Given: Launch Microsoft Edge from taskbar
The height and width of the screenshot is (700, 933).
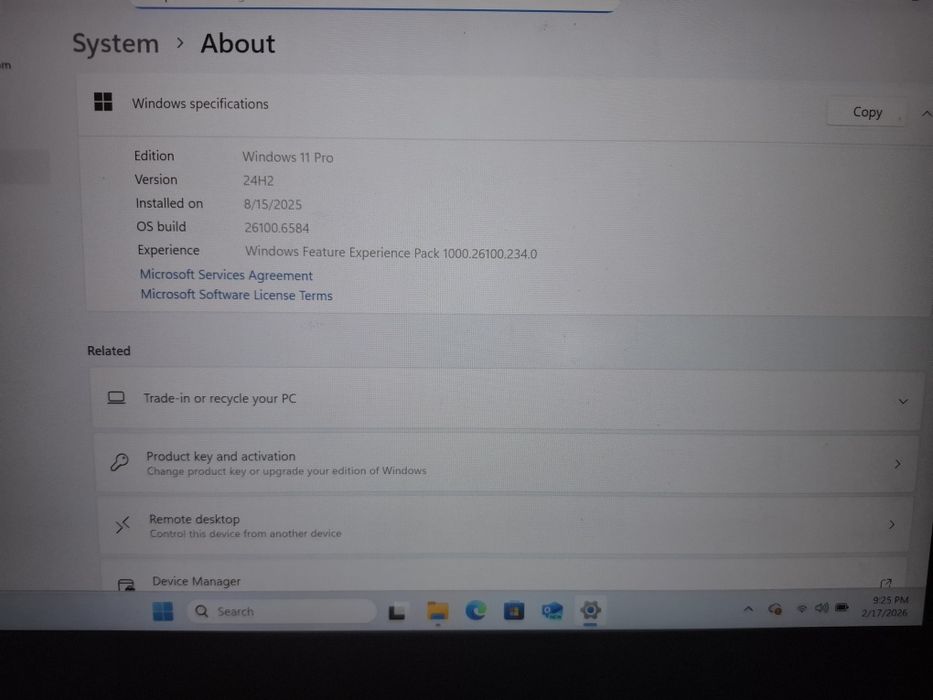Looking at the screenshot, I should point(476,611).
